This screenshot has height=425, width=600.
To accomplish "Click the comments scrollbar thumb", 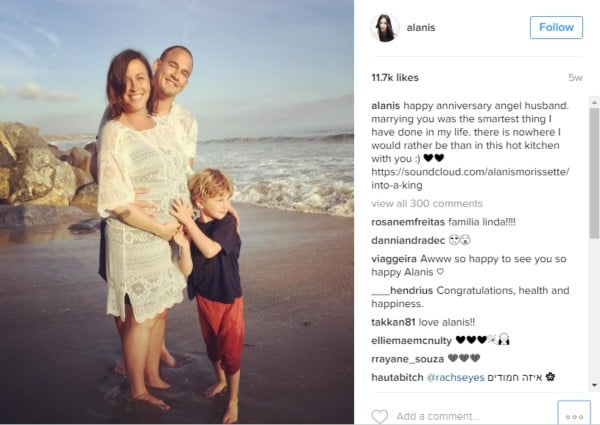I will (594, 173).
